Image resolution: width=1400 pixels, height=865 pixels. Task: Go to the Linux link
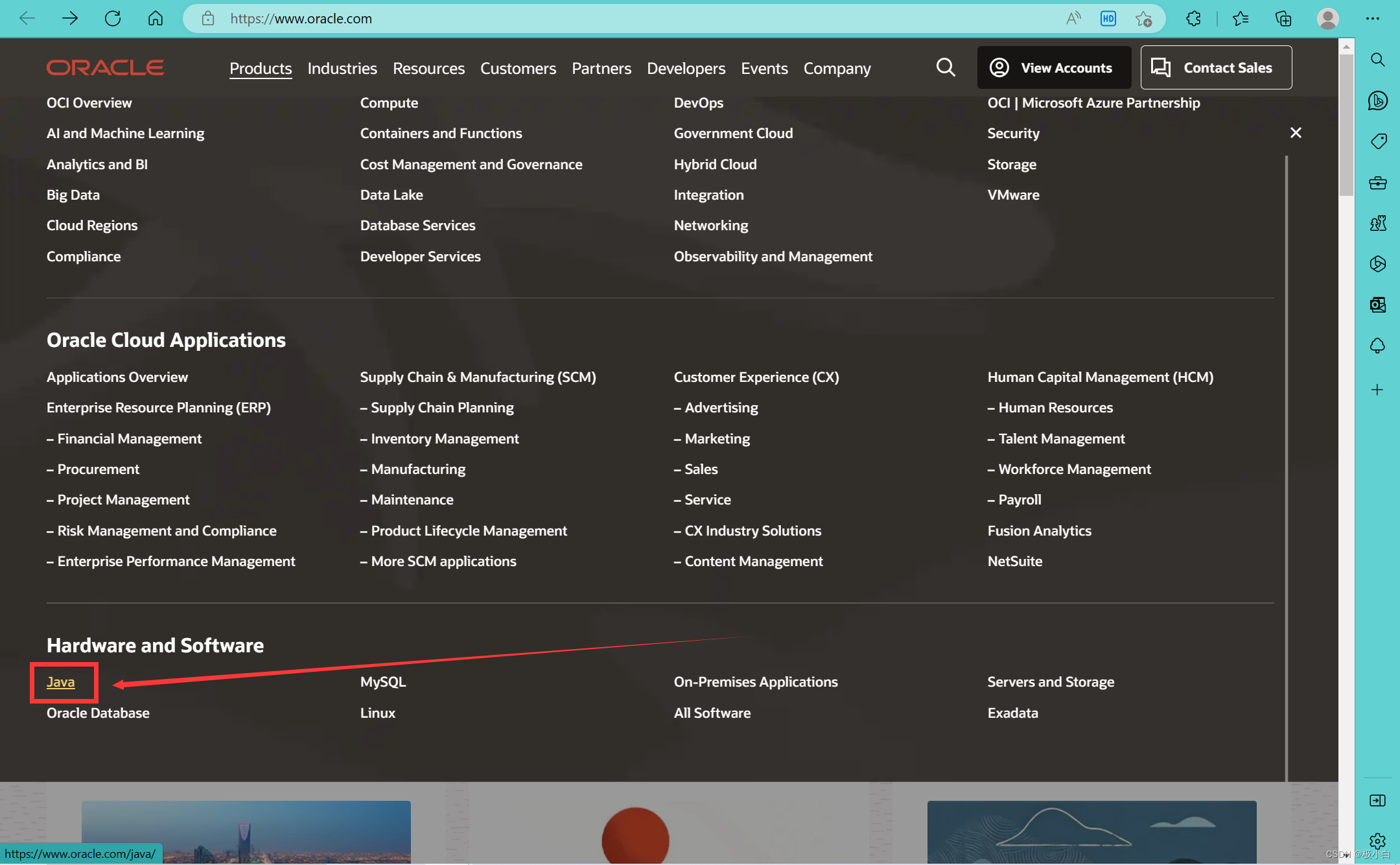(378, 713)
